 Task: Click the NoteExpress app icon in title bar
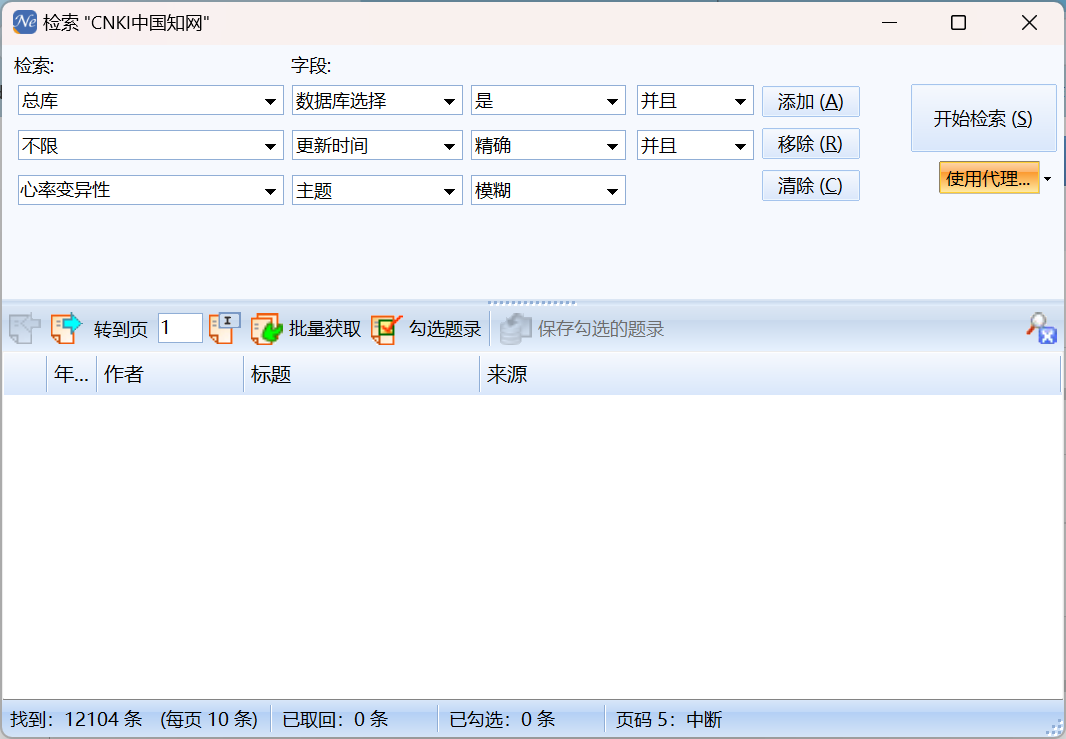[24, 22]
